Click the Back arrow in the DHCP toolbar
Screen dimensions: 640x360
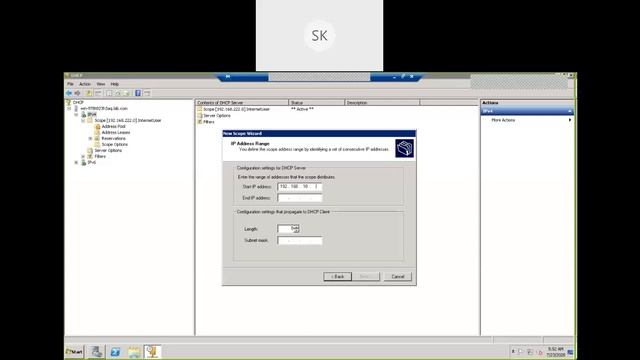click(69, 93)
